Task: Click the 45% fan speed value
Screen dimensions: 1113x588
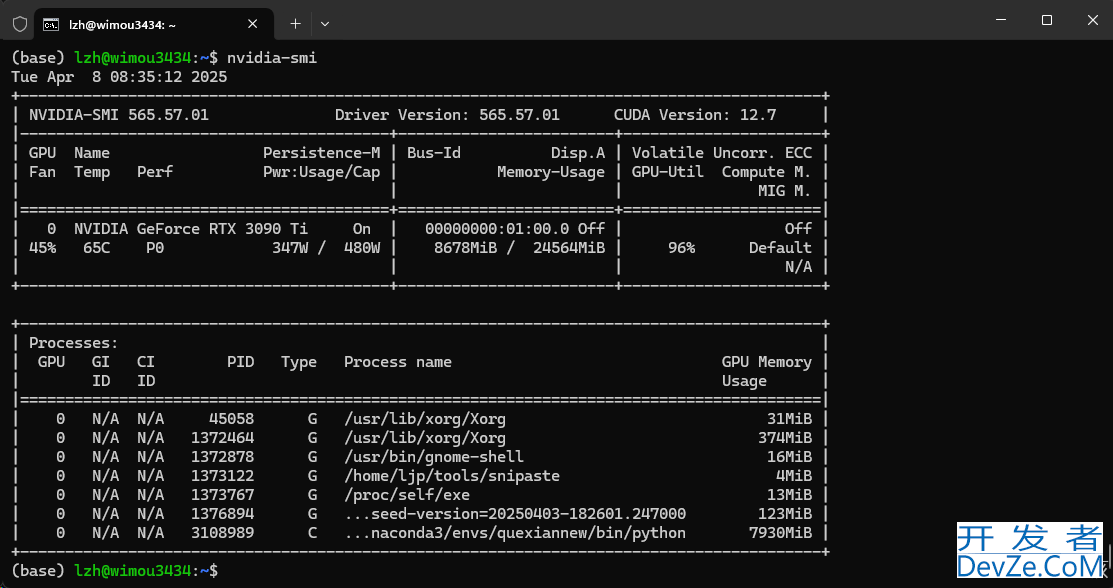Action: click(x=43, y=248)
